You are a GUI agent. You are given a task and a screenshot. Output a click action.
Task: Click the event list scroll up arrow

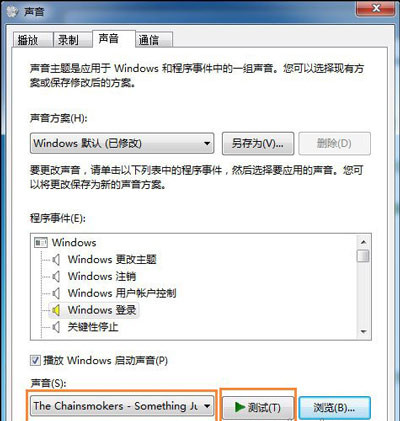363,242
